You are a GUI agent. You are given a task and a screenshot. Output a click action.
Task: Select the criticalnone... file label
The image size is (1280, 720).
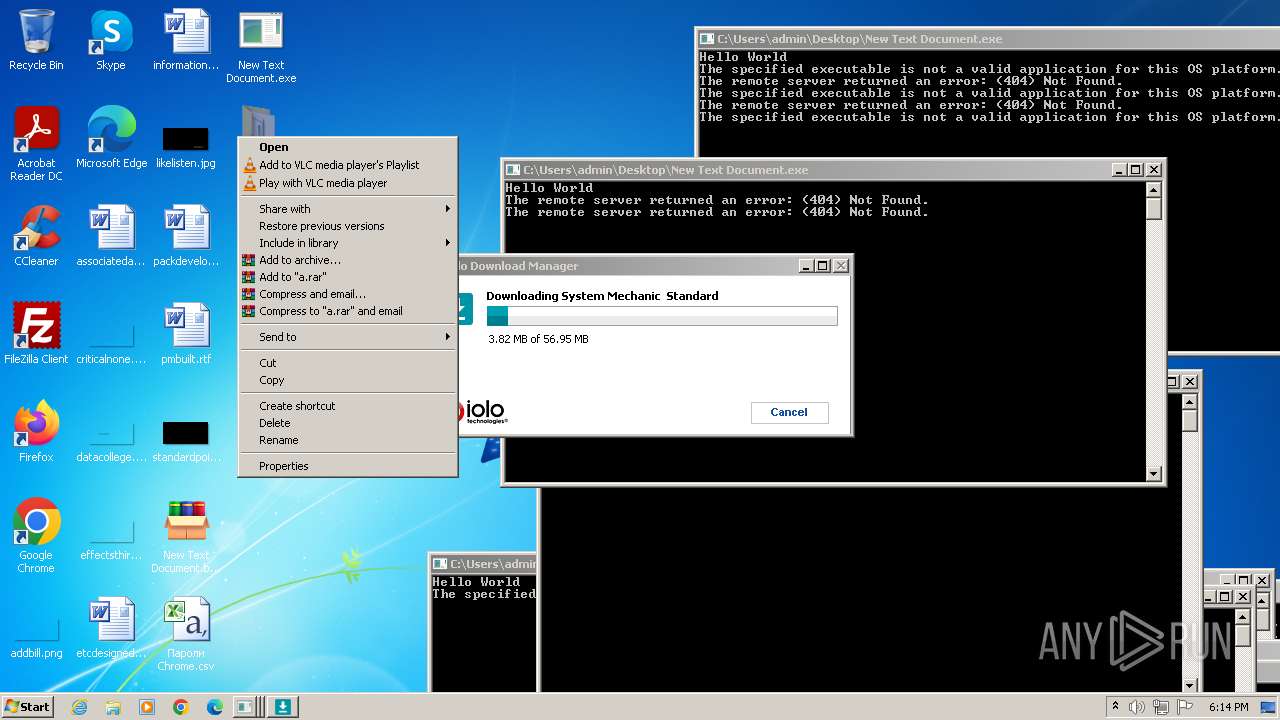(x=111, y=359)
